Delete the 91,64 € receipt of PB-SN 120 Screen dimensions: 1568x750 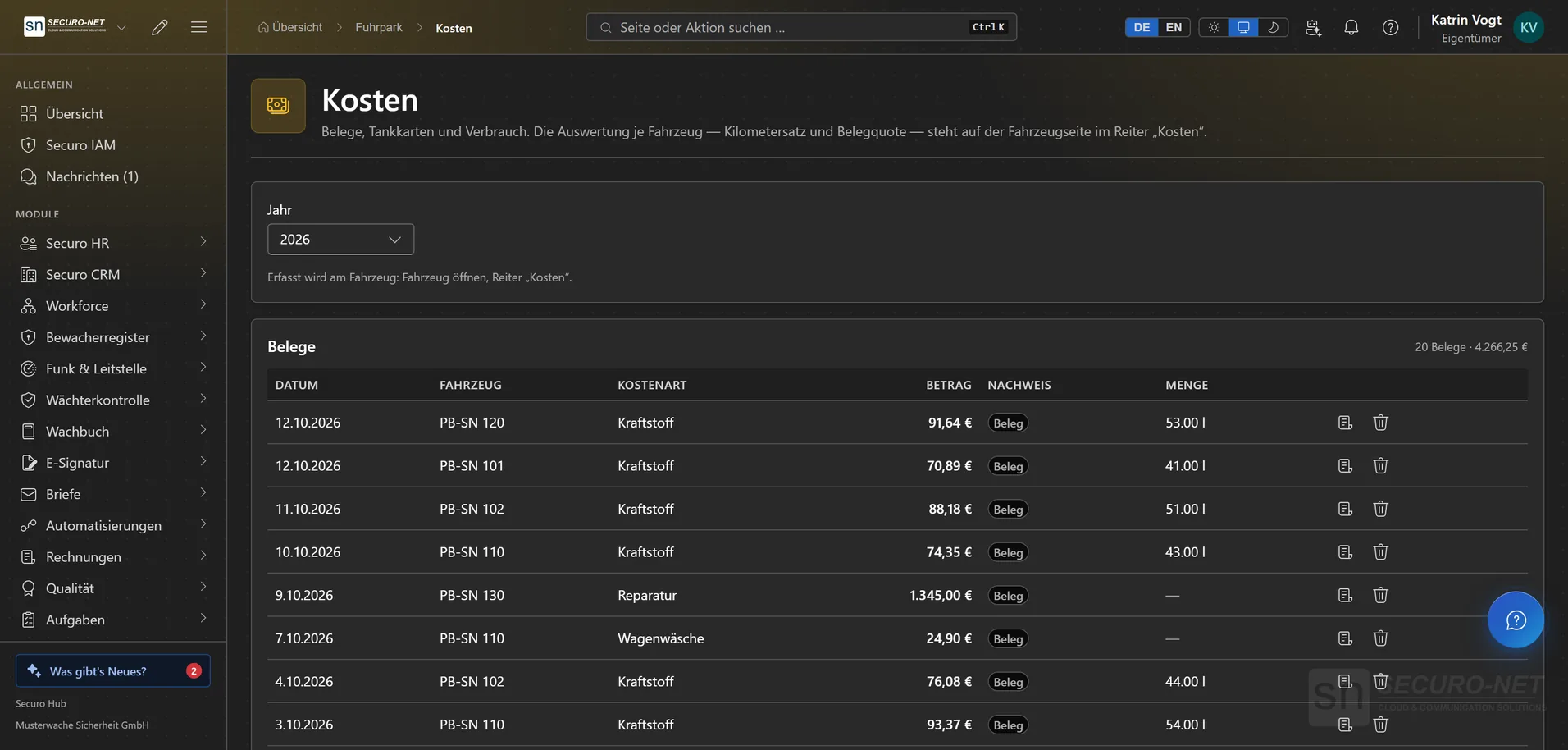1381,423
